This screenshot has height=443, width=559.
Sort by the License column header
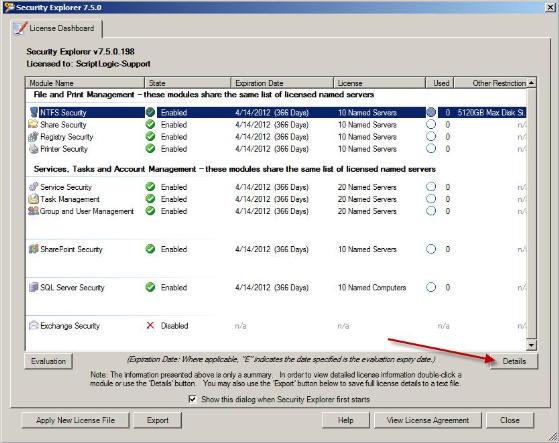pyautogui.click(x=379, y=83)
